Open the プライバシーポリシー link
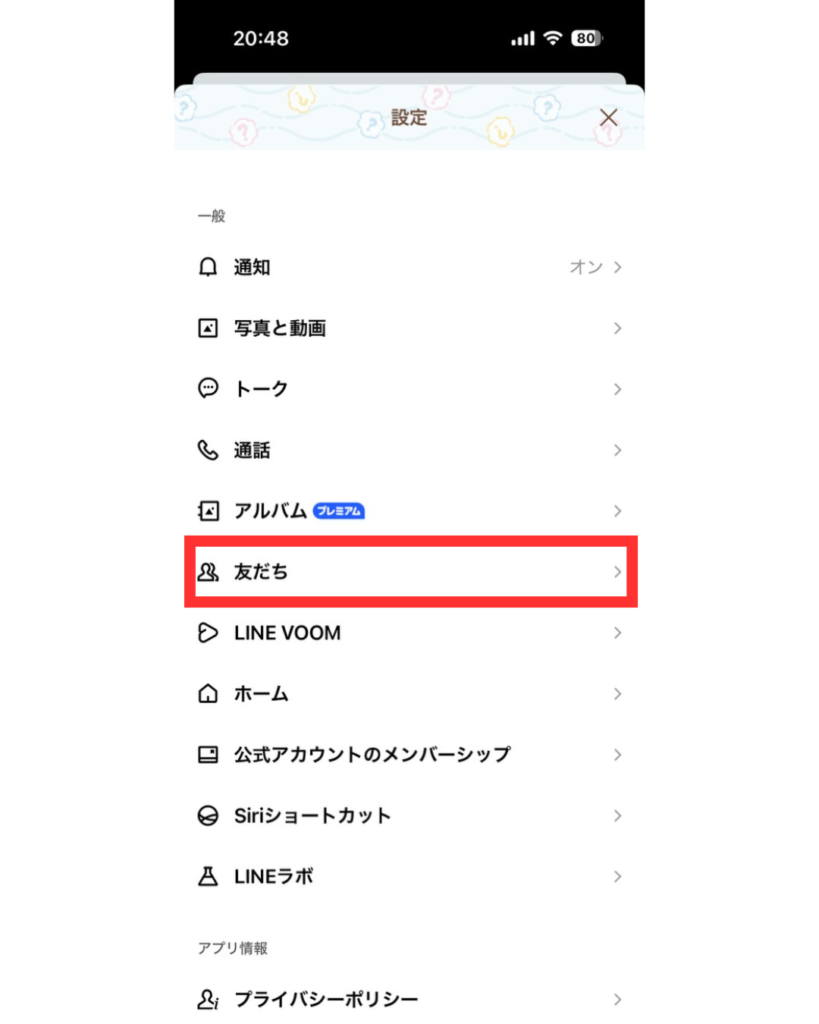The width and height of the screenshot is (819, 1024). (x=410, y=999)
